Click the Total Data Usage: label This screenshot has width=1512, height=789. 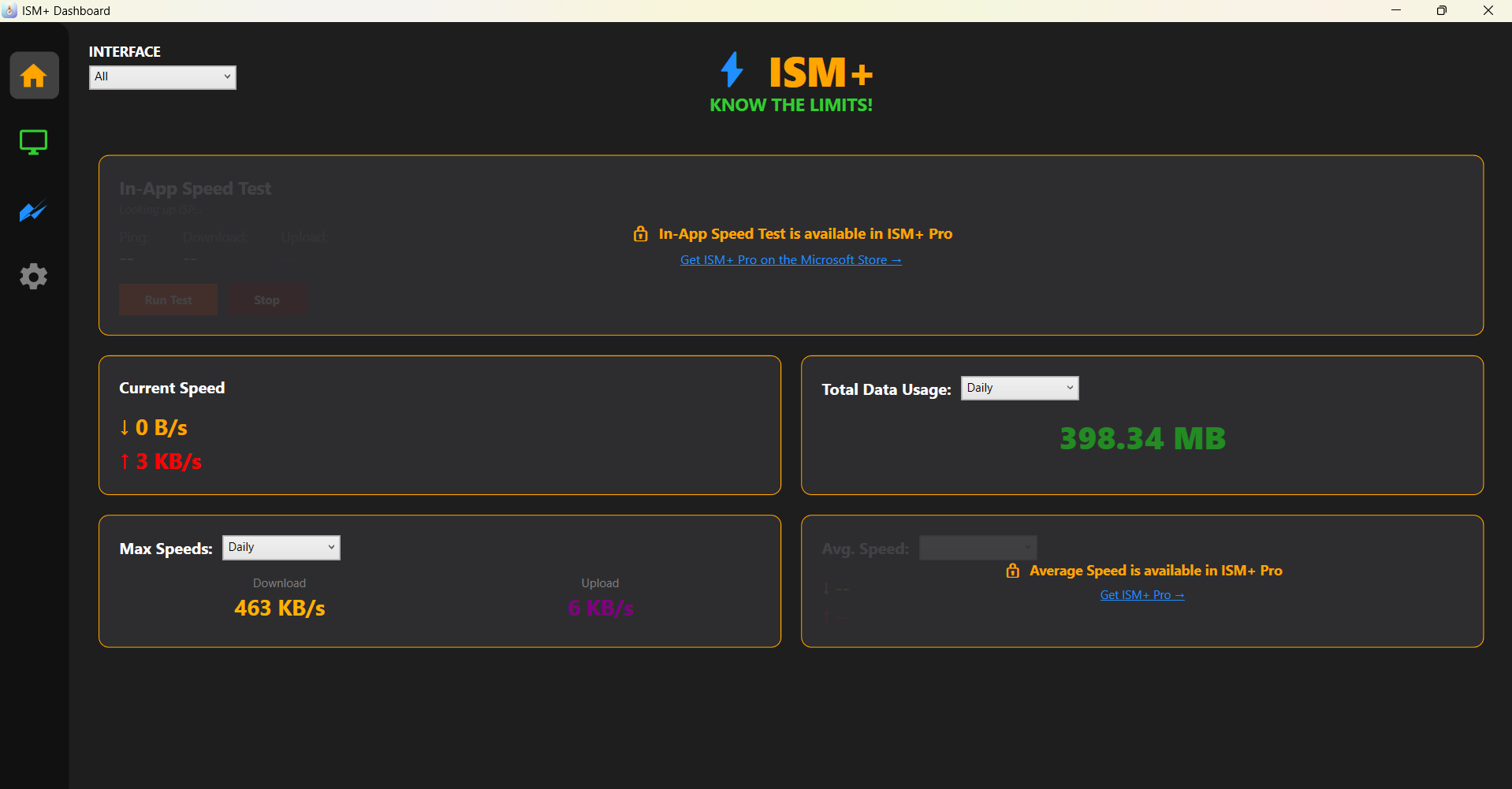coord(886,390)
